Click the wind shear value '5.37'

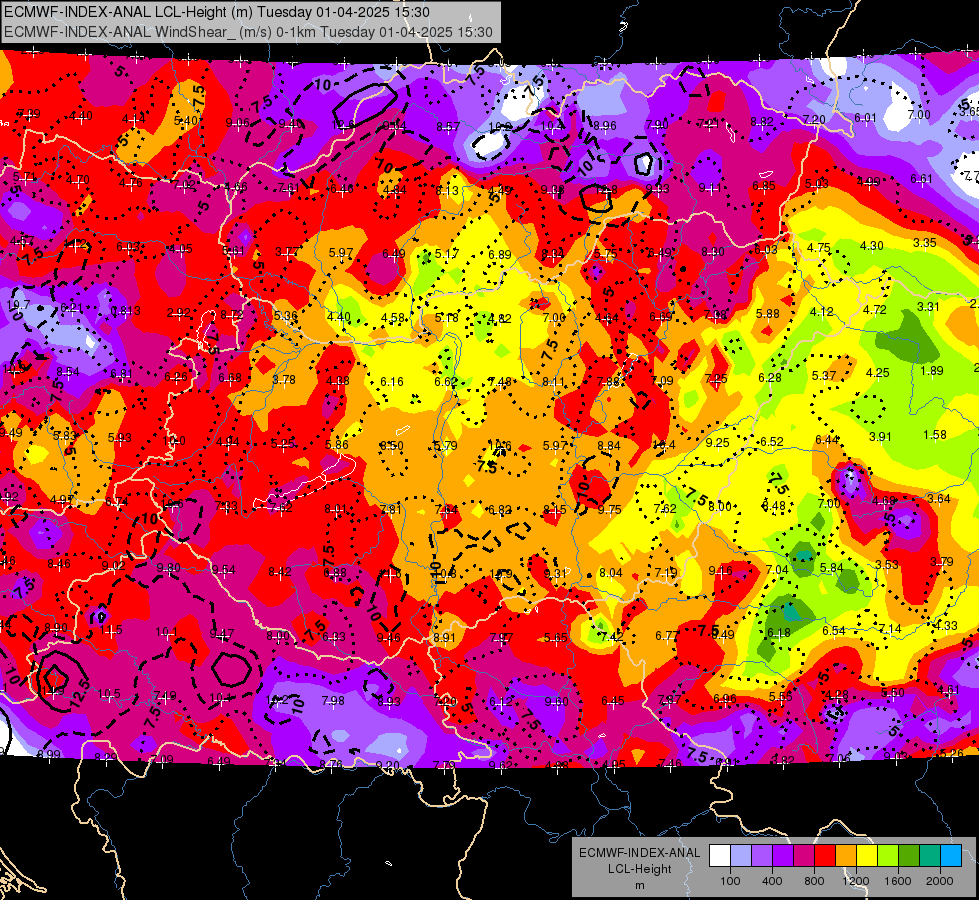pos(824,376)
